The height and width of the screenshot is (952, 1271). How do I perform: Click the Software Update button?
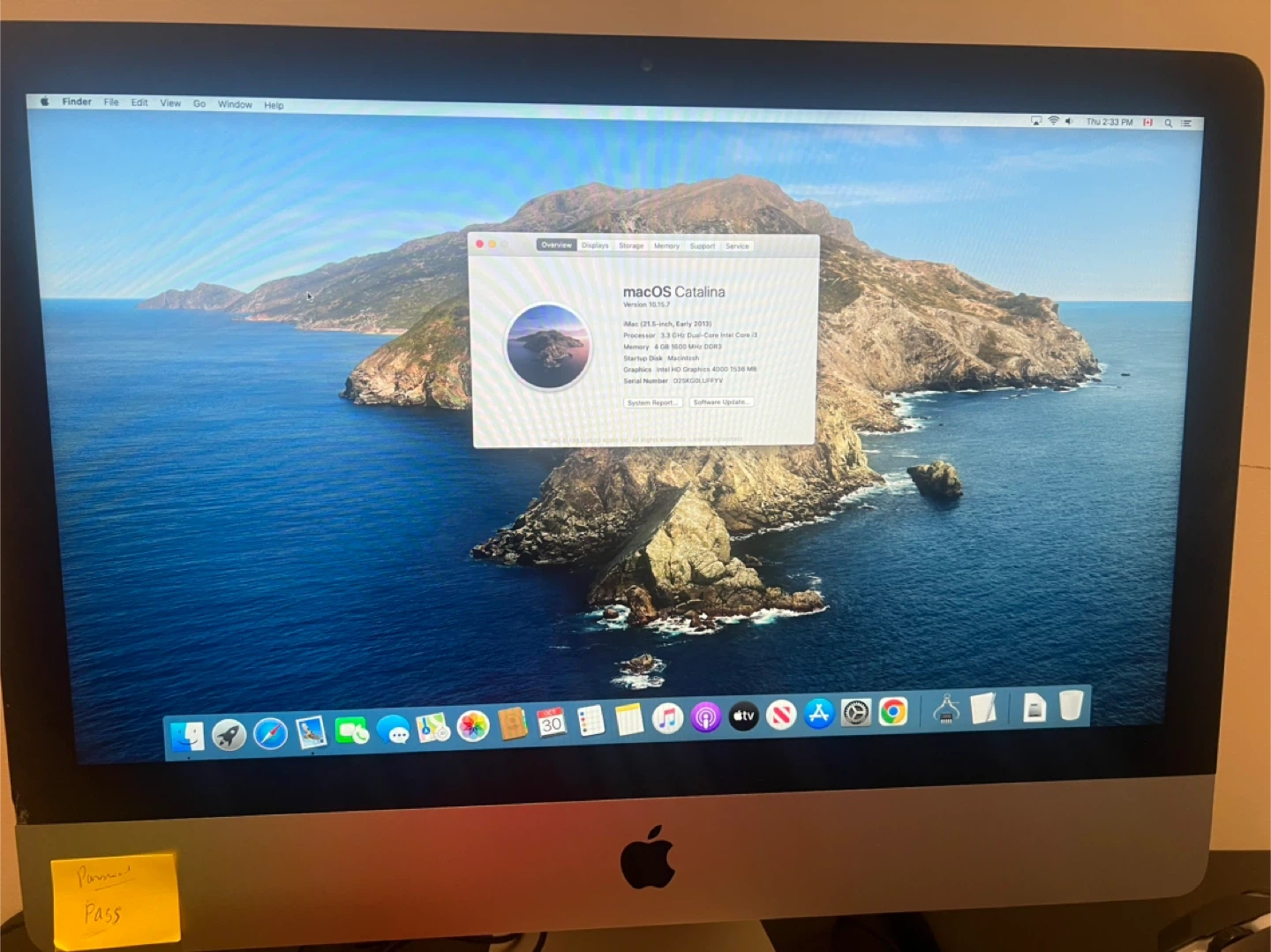[721, 402]
